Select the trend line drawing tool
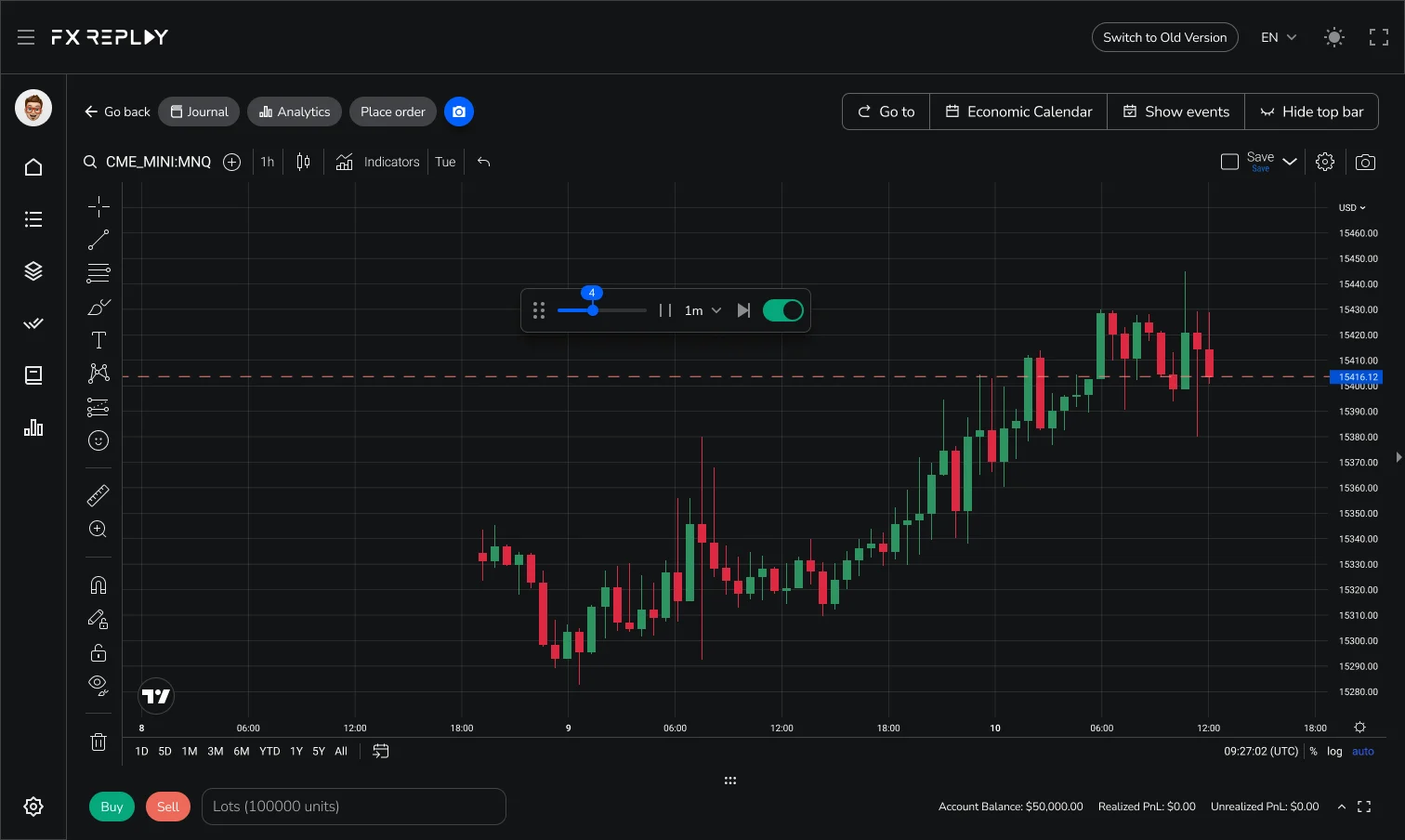The width and height of the screenshot is (1405, 840). [x=98, y=240]
